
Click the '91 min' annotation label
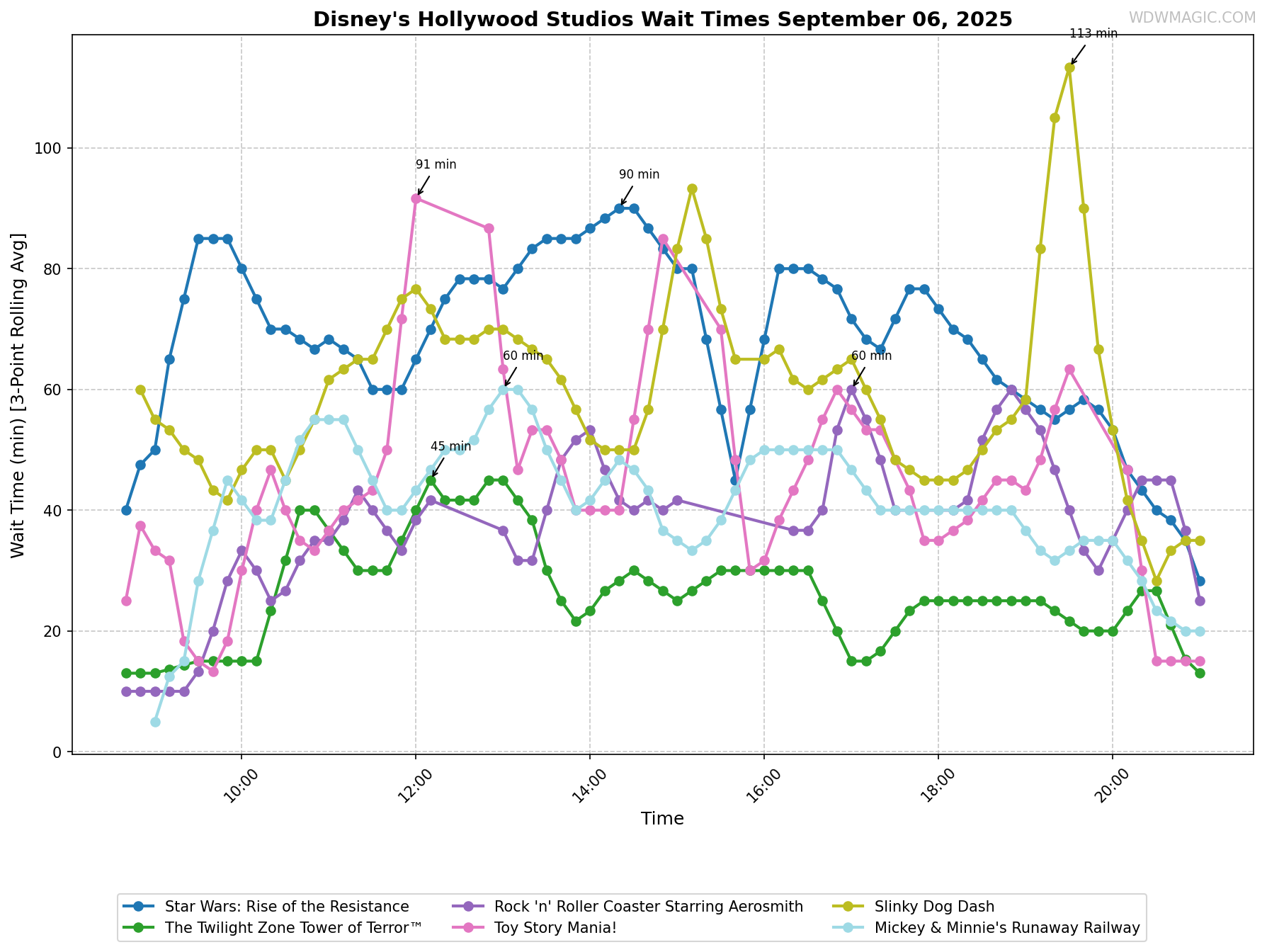point(436,164)
